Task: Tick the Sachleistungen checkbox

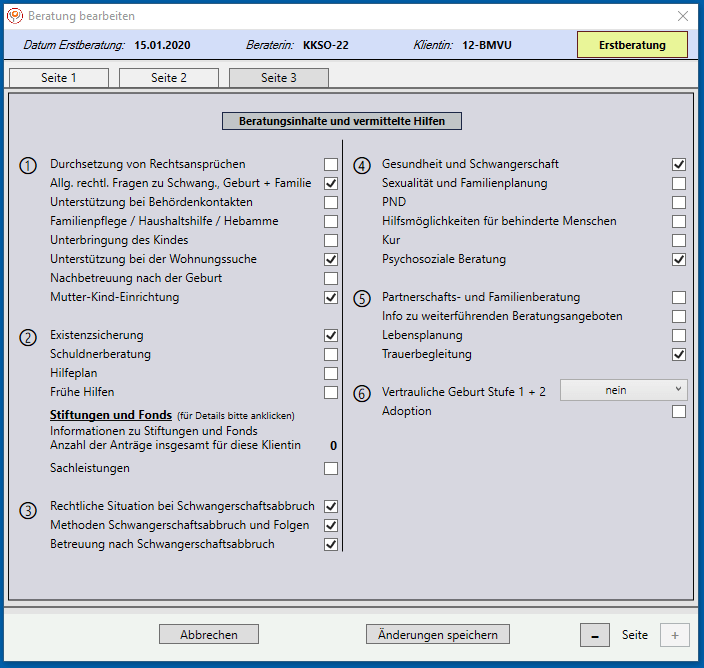Action: [x=331, y=468]
